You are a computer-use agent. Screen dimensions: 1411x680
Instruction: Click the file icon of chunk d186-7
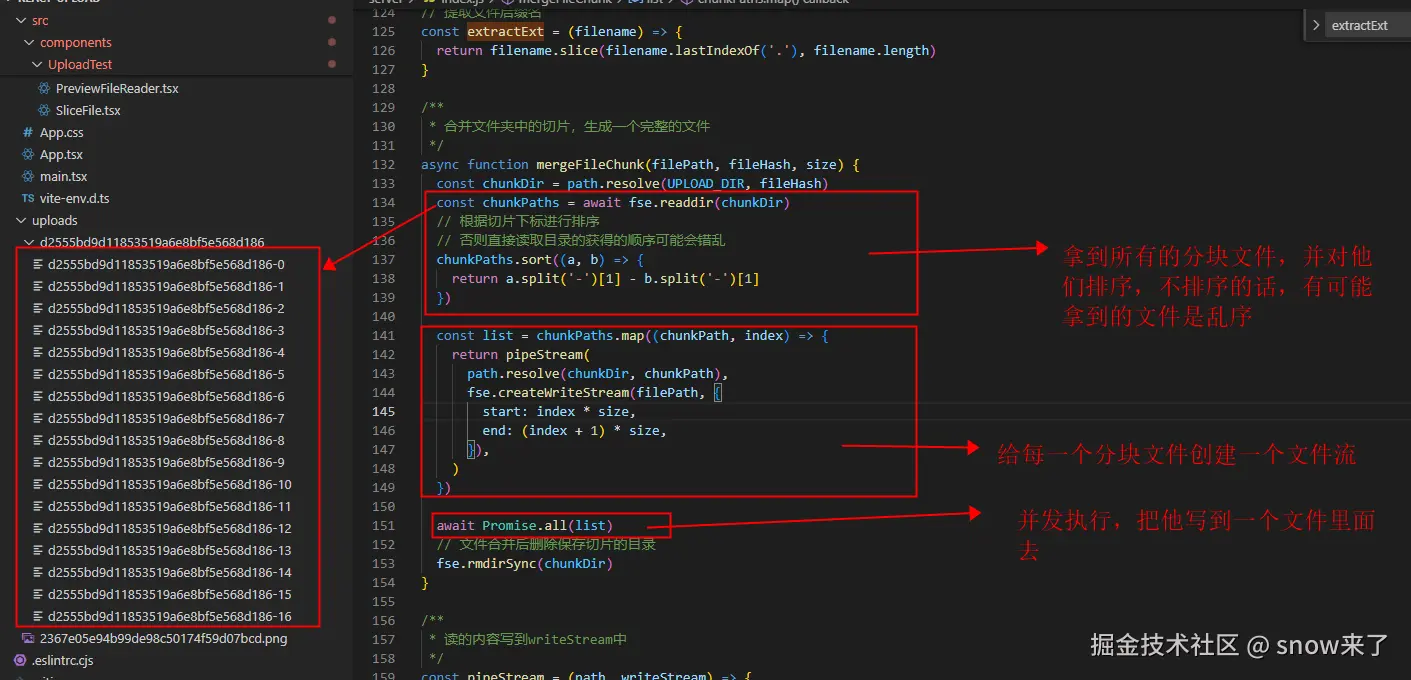click(38, 418)
